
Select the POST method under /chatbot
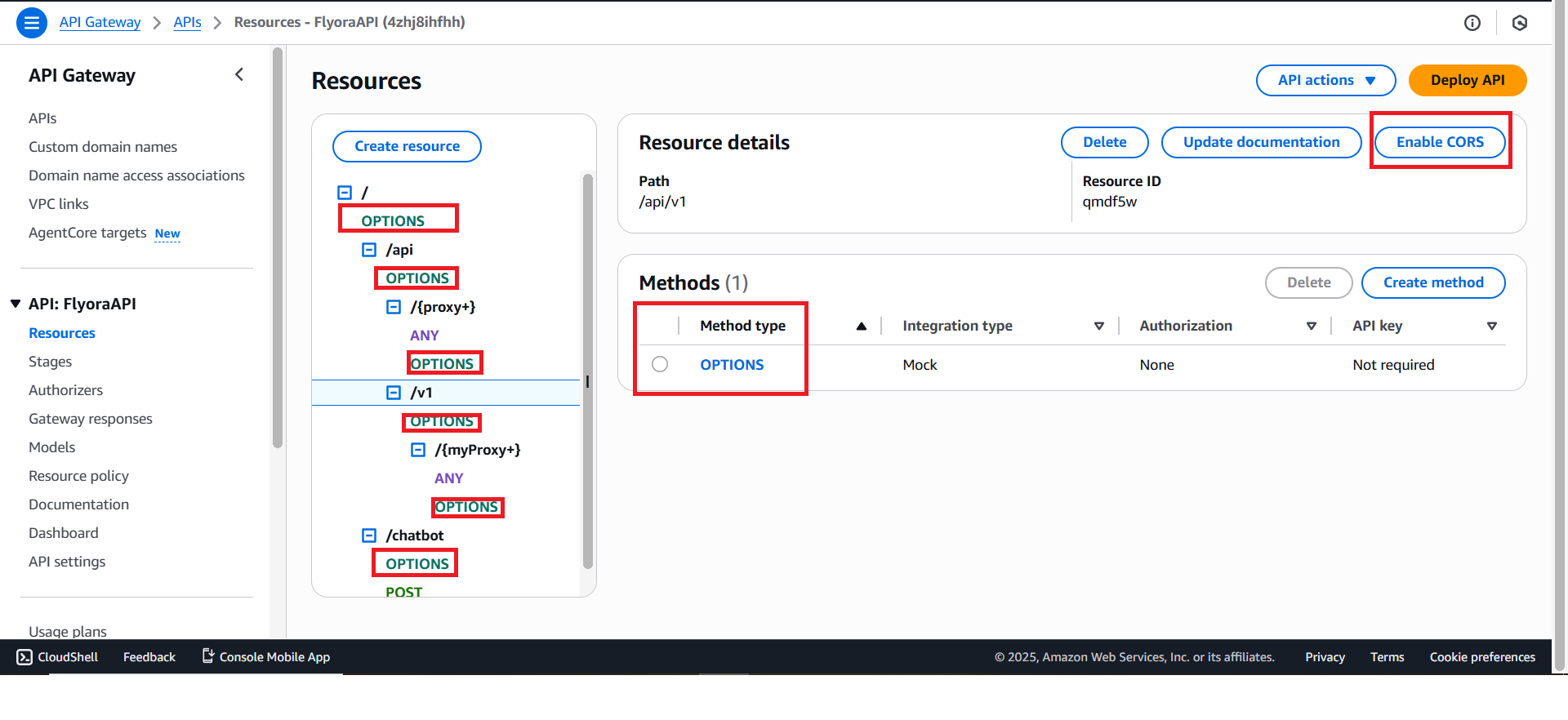(403, 592)
